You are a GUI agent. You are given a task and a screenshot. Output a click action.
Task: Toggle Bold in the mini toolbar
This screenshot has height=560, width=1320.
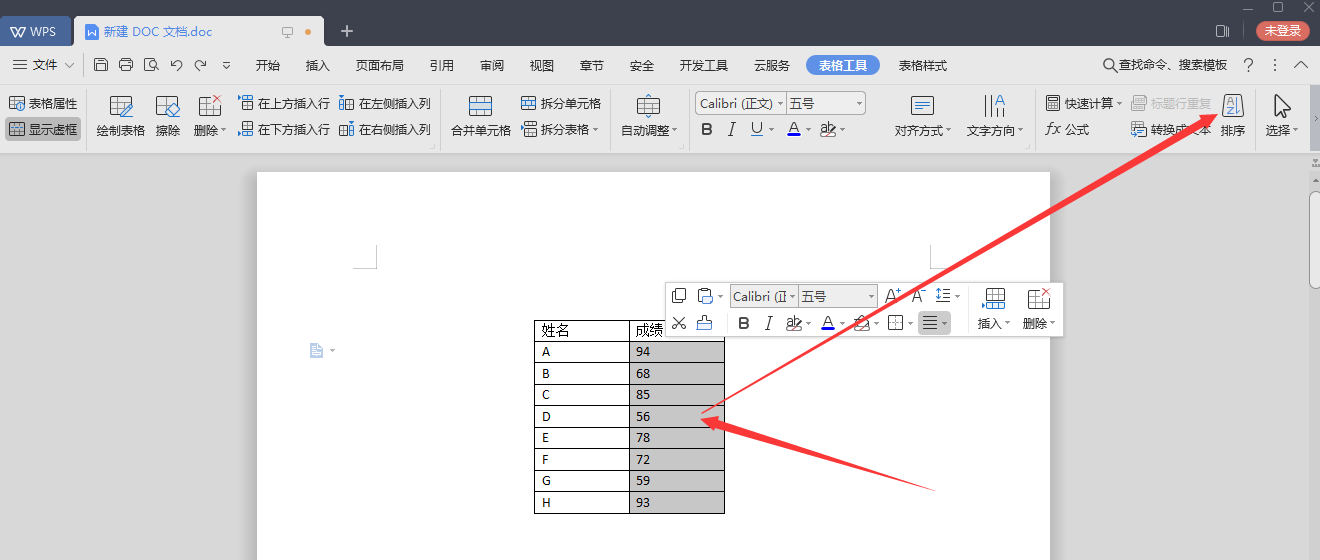pos(743,322)
